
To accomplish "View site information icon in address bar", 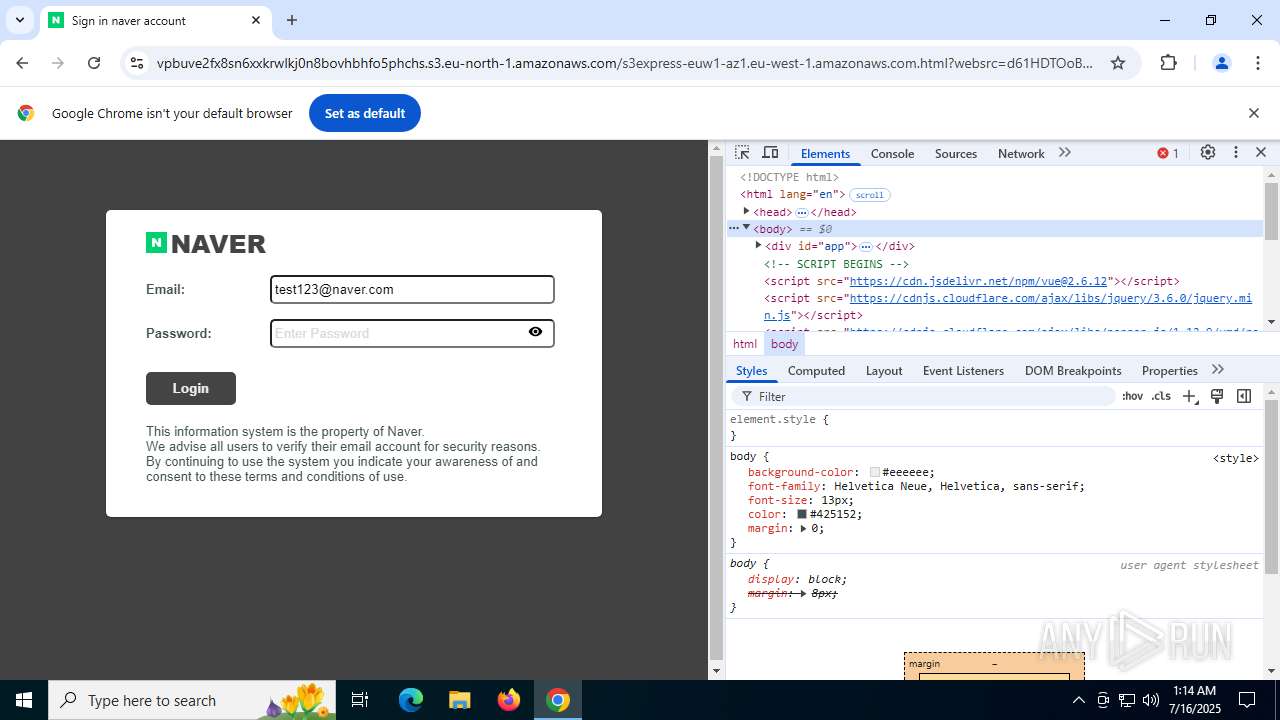I will [137, 63].
